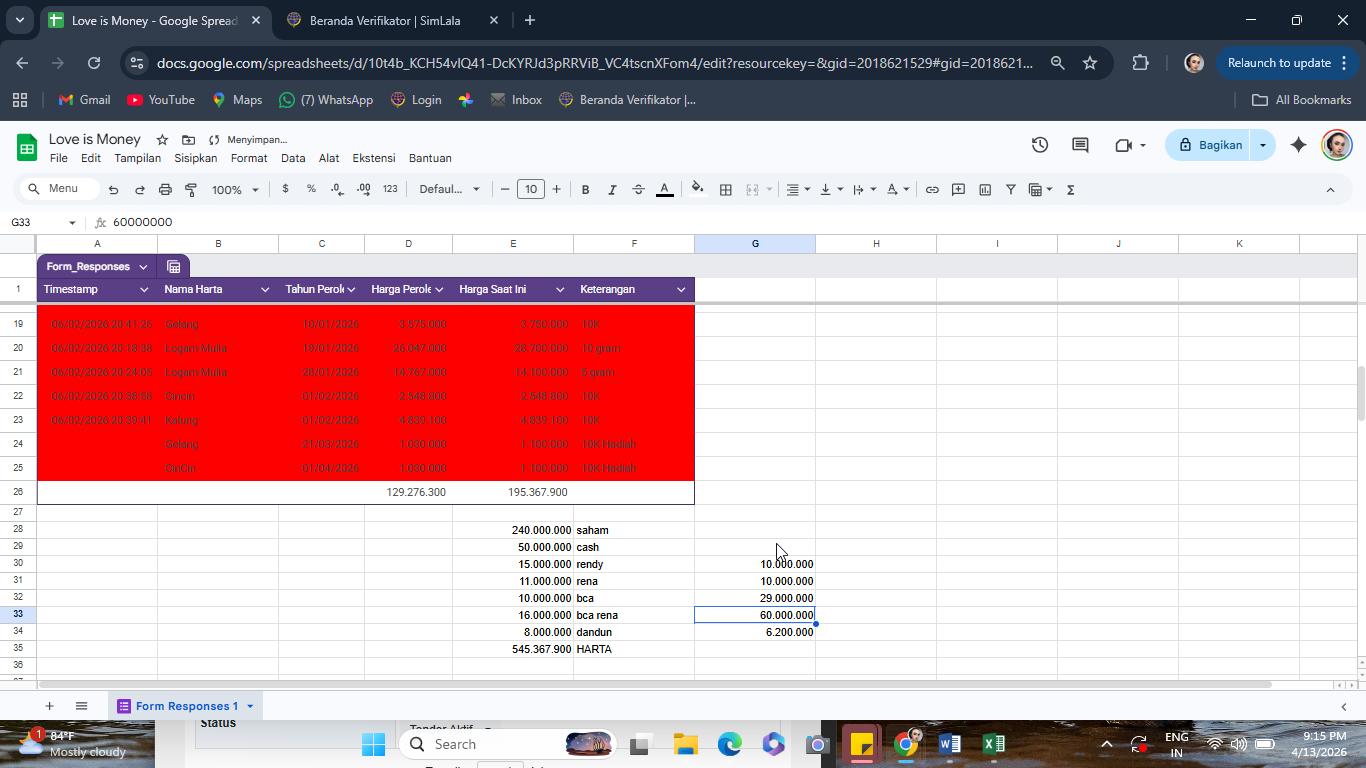Image resolution: width=1366 pixels, height=768 pixels.
Task: Open the borders tool in toolbar
Action: (726, 189)
